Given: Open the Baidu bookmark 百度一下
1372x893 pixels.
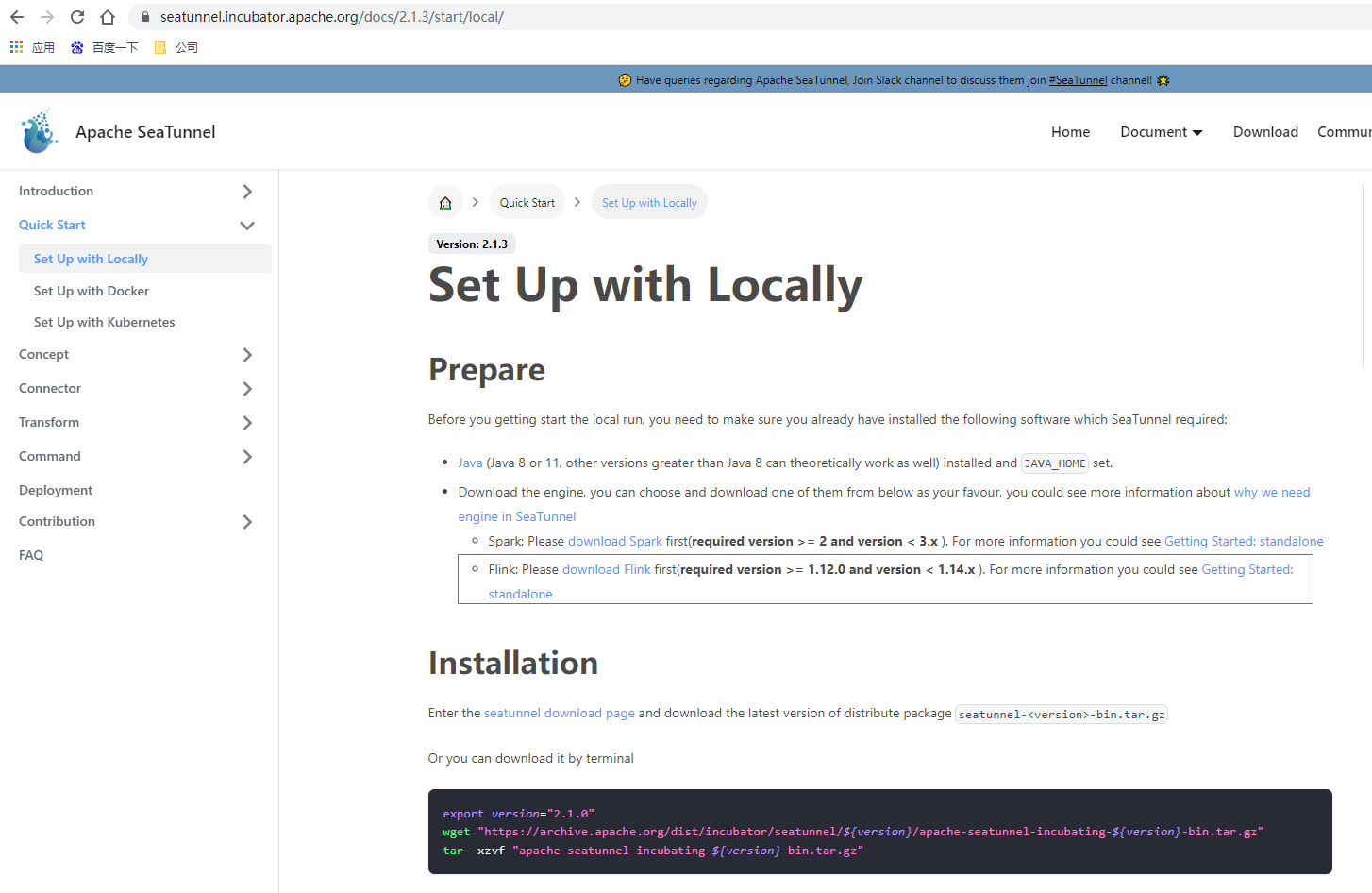Looking at the screenshot, I should 104,47.
